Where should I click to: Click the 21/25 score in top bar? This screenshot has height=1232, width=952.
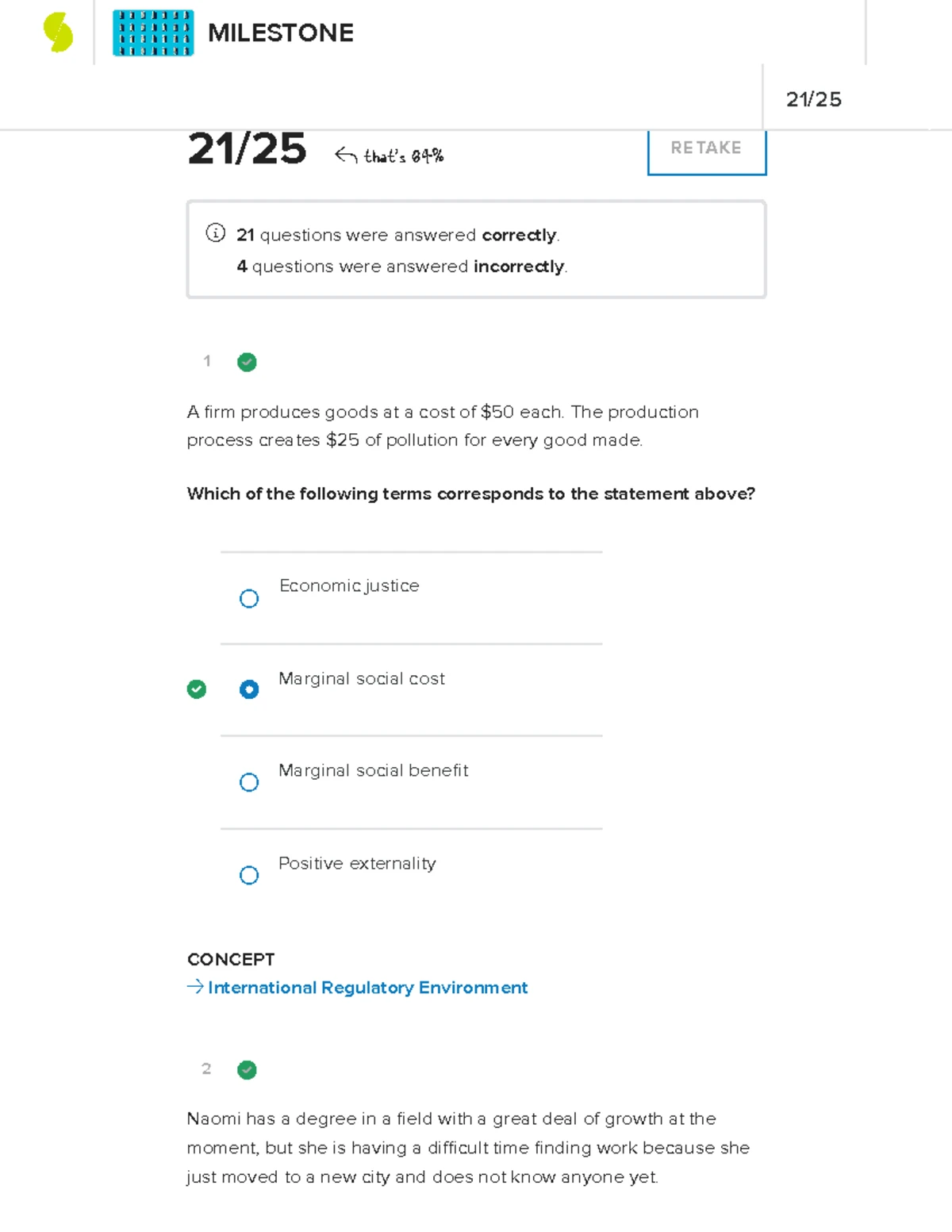coord(813,99)
